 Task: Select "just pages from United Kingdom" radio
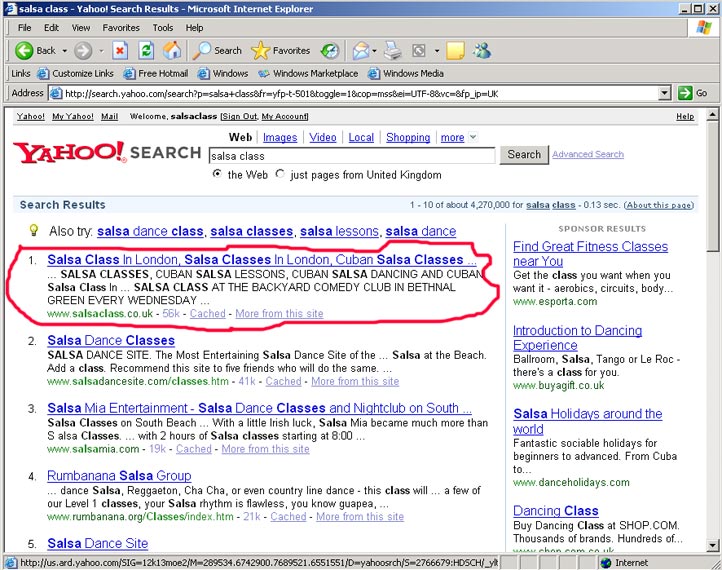click(x=280, y=175)
